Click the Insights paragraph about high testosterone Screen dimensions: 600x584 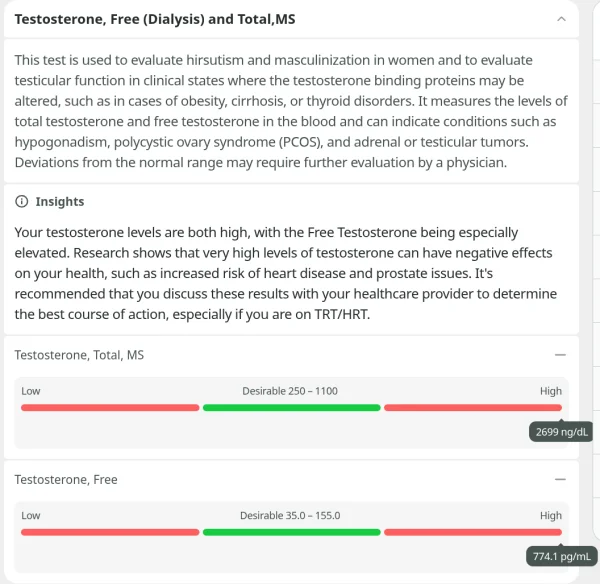[285, 273]
